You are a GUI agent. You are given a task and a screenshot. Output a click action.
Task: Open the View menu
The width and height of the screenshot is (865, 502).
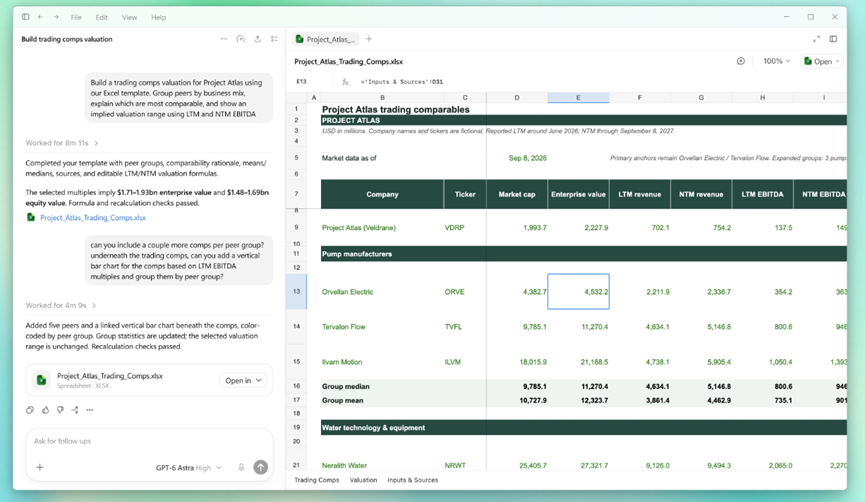coord(129,17)
